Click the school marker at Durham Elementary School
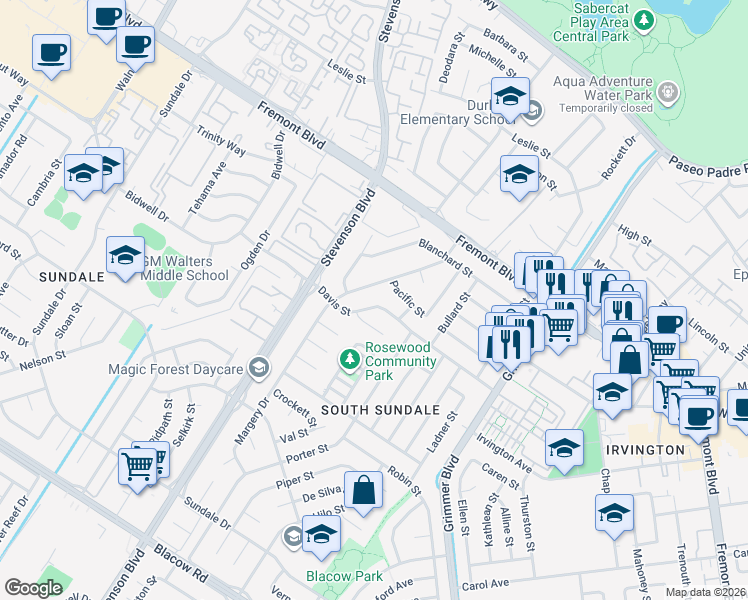The image size is (748, 600). coord(510,97)
